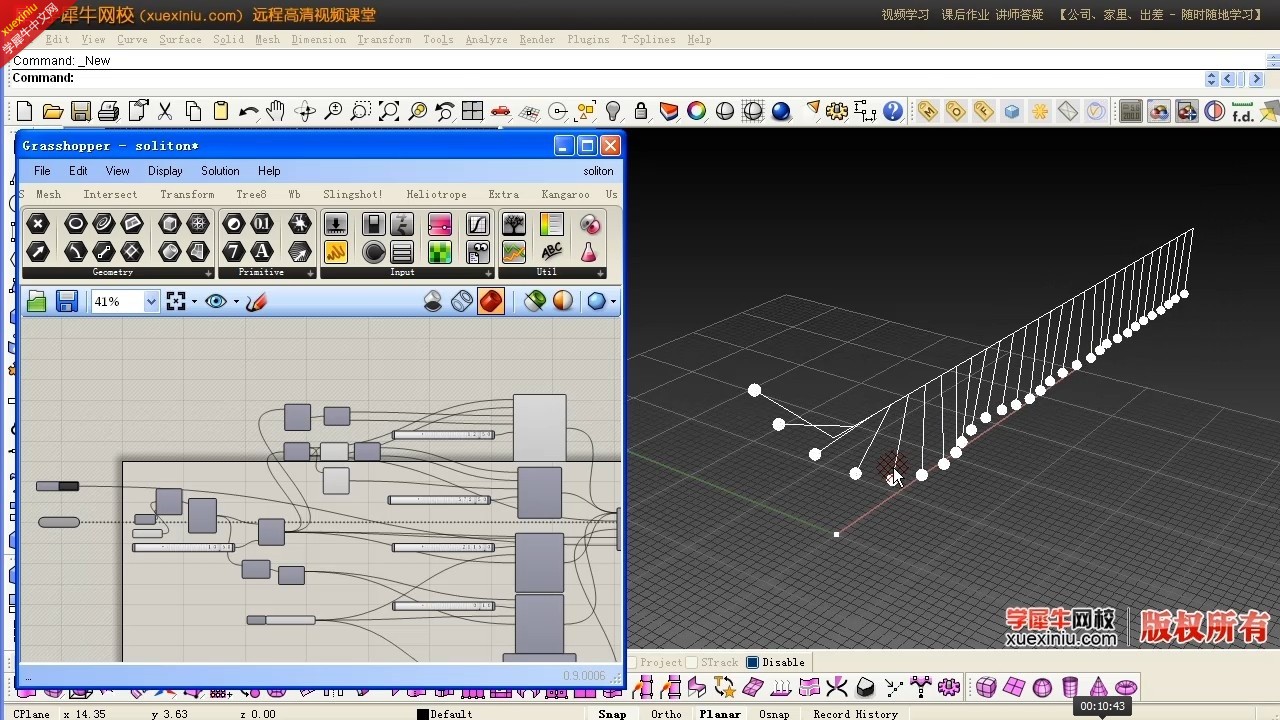Screen dimensions: 1280x720
Task: Click the light bulb icon
Action: pyautogui.click(x=613, y=111)
